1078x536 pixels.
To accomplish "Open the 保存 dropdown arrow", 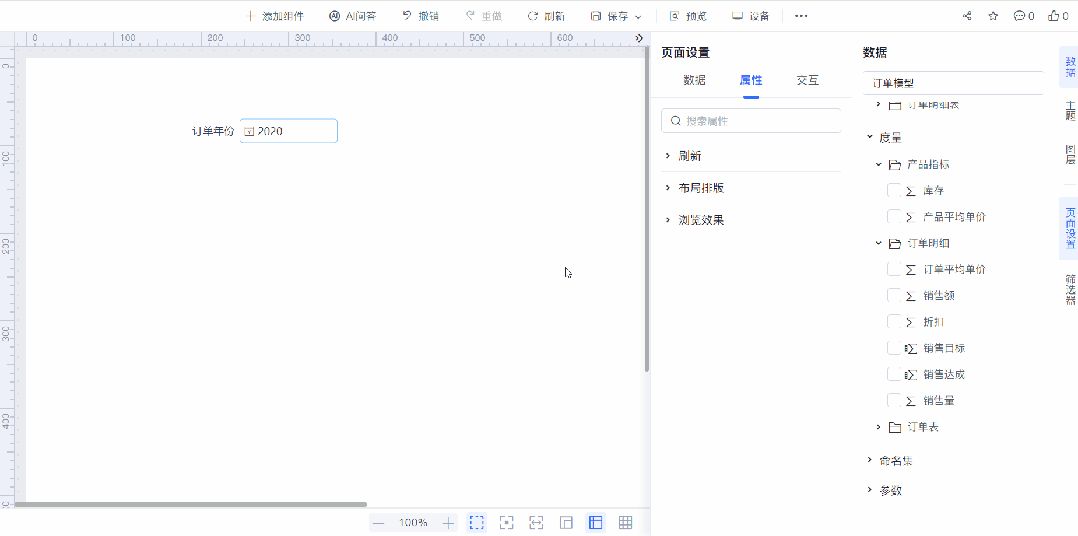I will 638,16.
